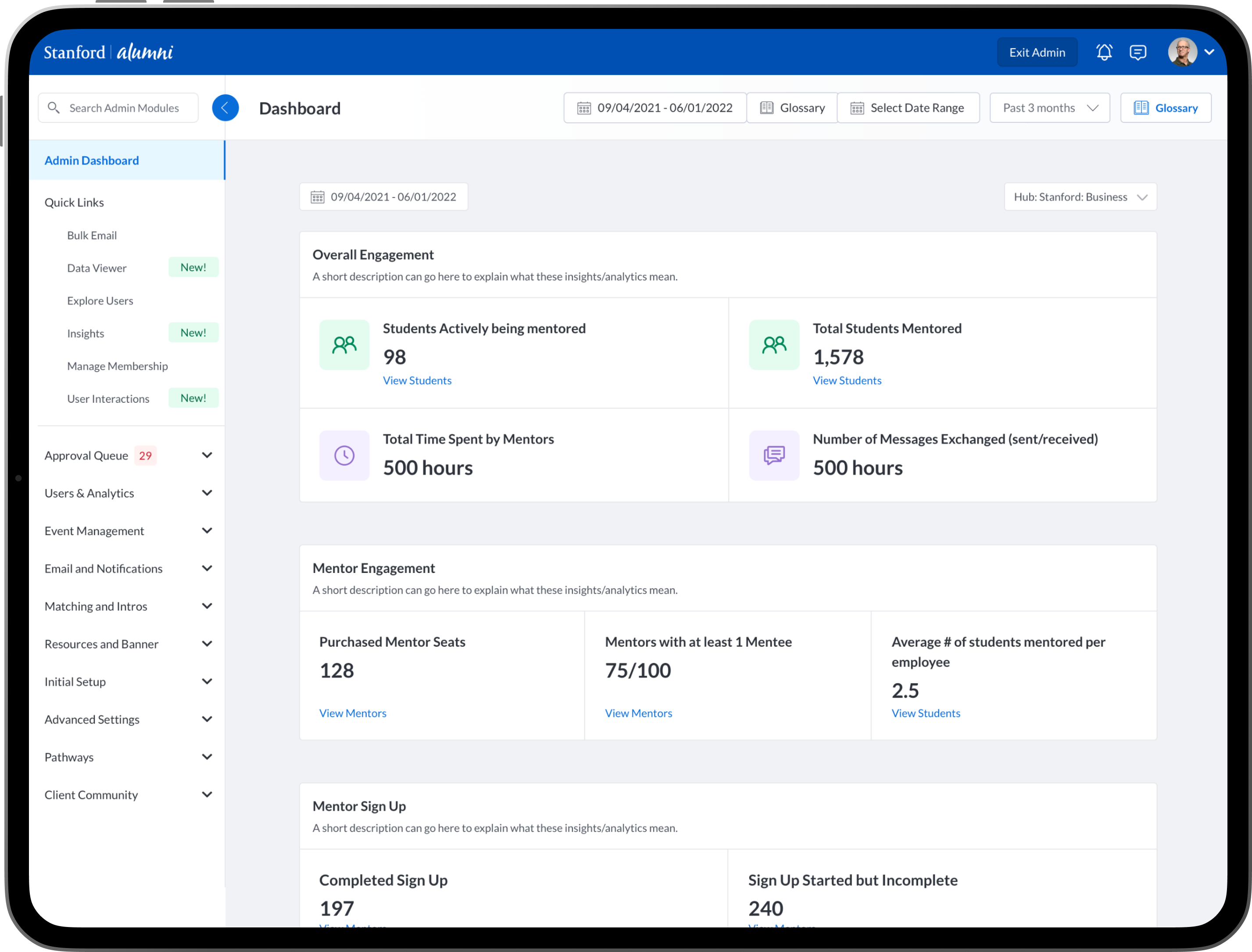Click the user profile avatar
1252x952 pixels.
1182,52
